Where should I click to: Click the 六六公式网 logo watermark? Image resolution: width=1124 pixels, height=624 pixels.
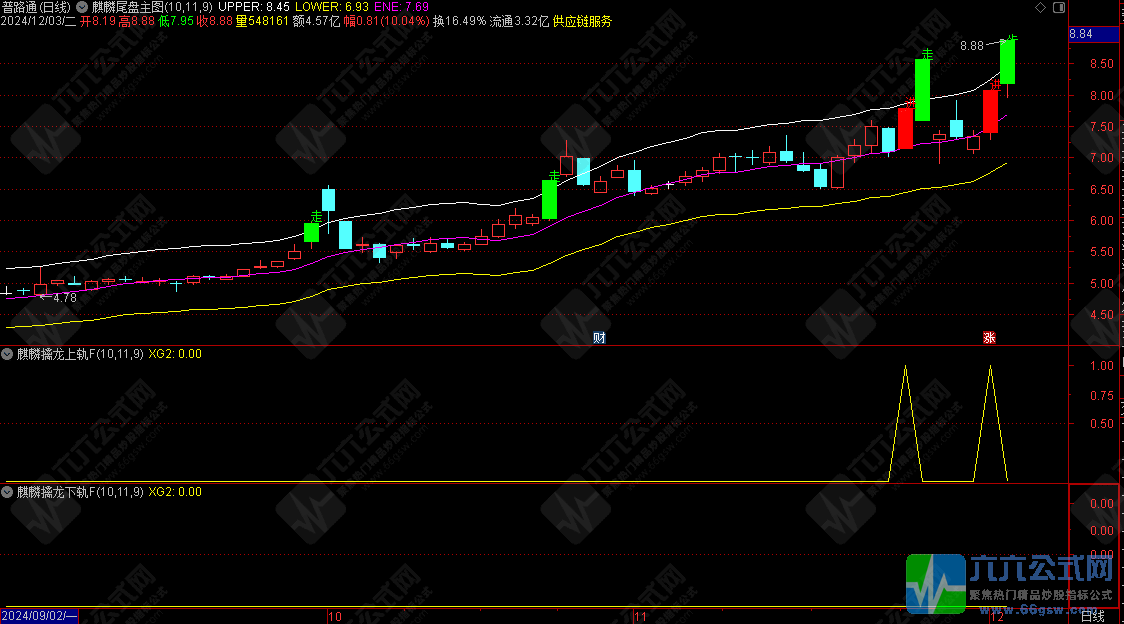click(x=1011, y=582)
